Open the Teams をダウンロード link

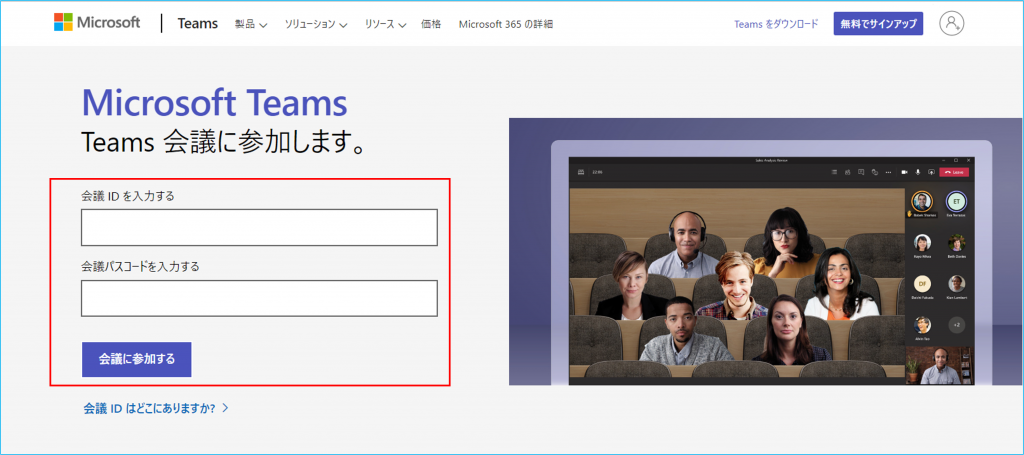coord(776,24)
